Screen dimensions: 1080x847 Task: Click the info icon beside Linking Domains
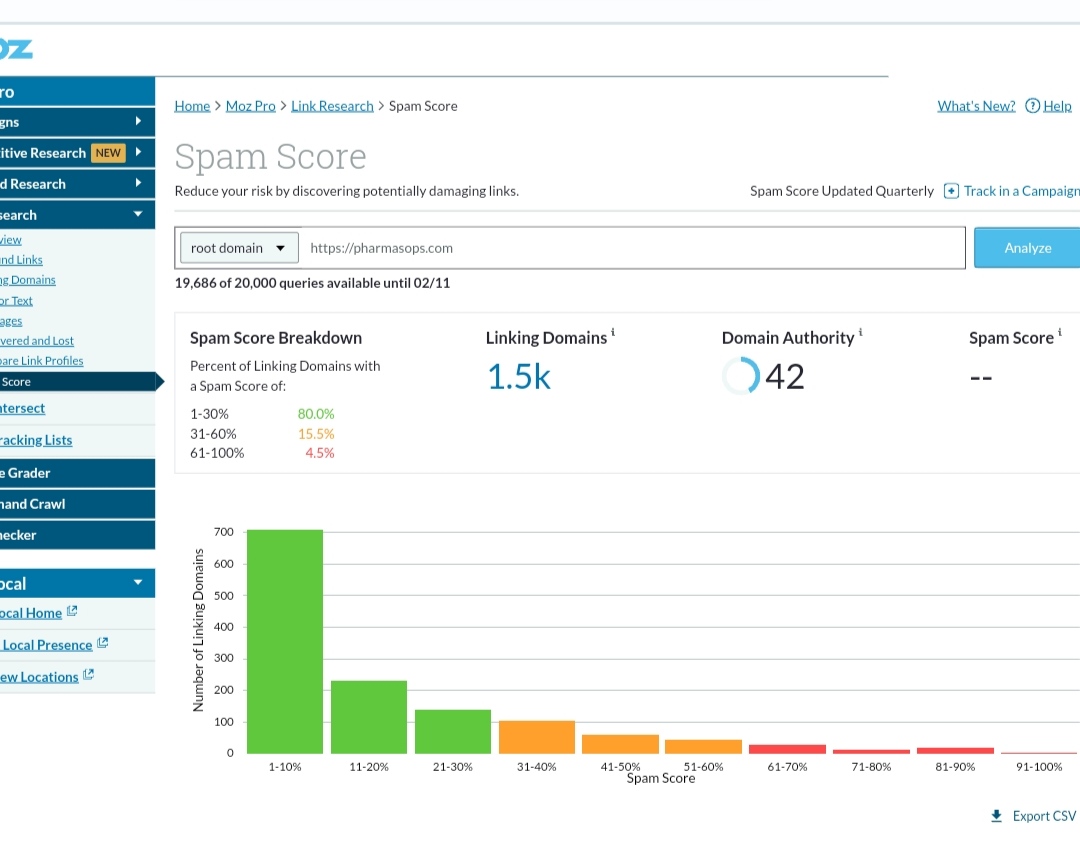(x=612, y=331)
